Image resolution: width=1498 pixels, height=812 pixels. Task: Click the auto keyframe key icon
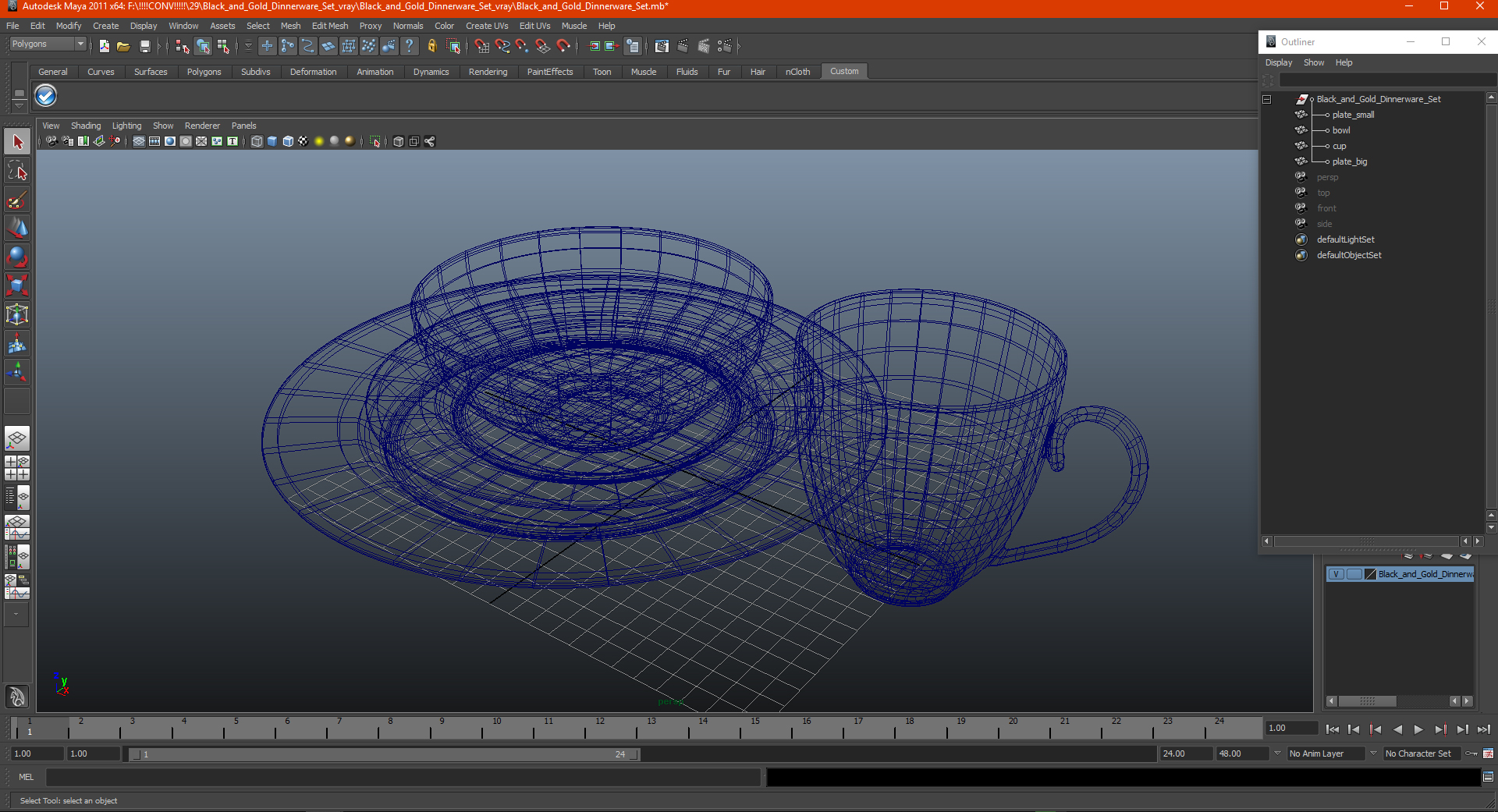point(1471,753)
